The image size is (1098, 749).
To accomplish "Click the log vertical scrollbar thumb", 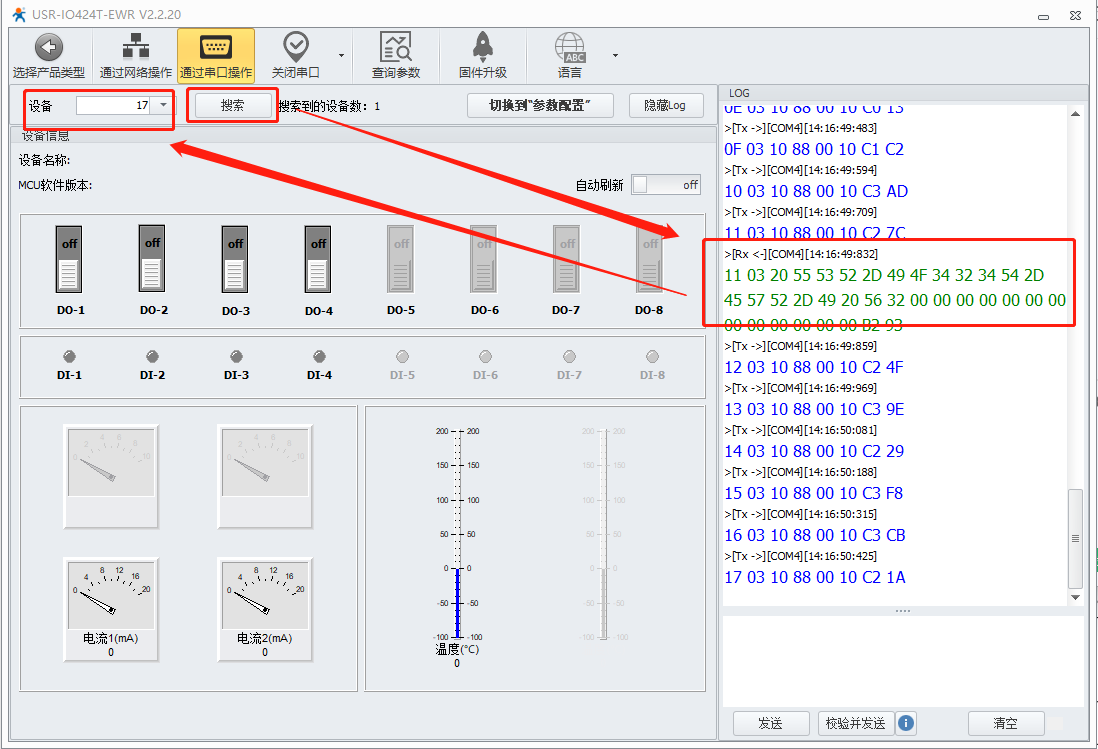I will (1076, 538).
